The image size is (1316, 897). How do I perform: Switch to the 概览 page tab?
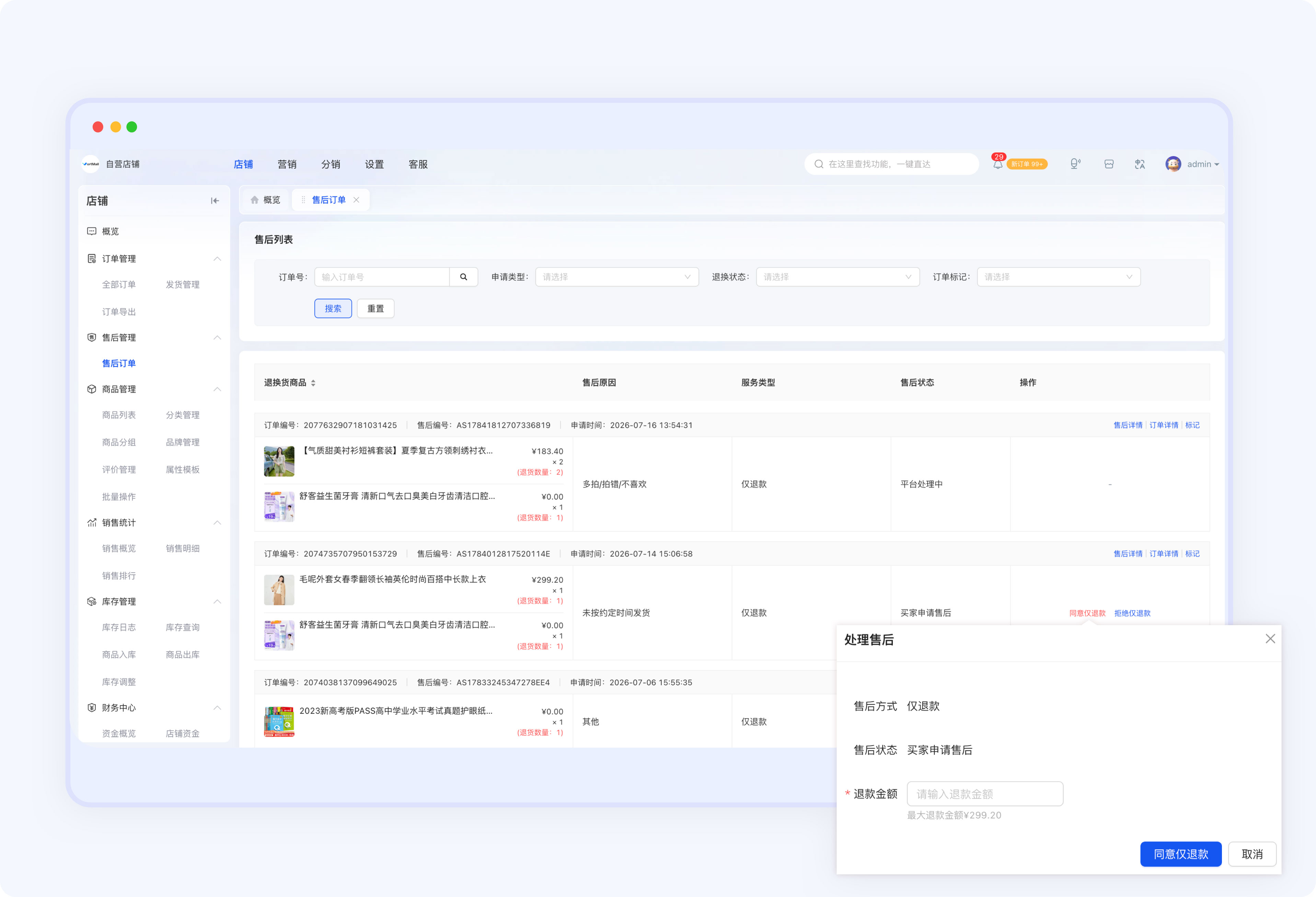point(266,200)
